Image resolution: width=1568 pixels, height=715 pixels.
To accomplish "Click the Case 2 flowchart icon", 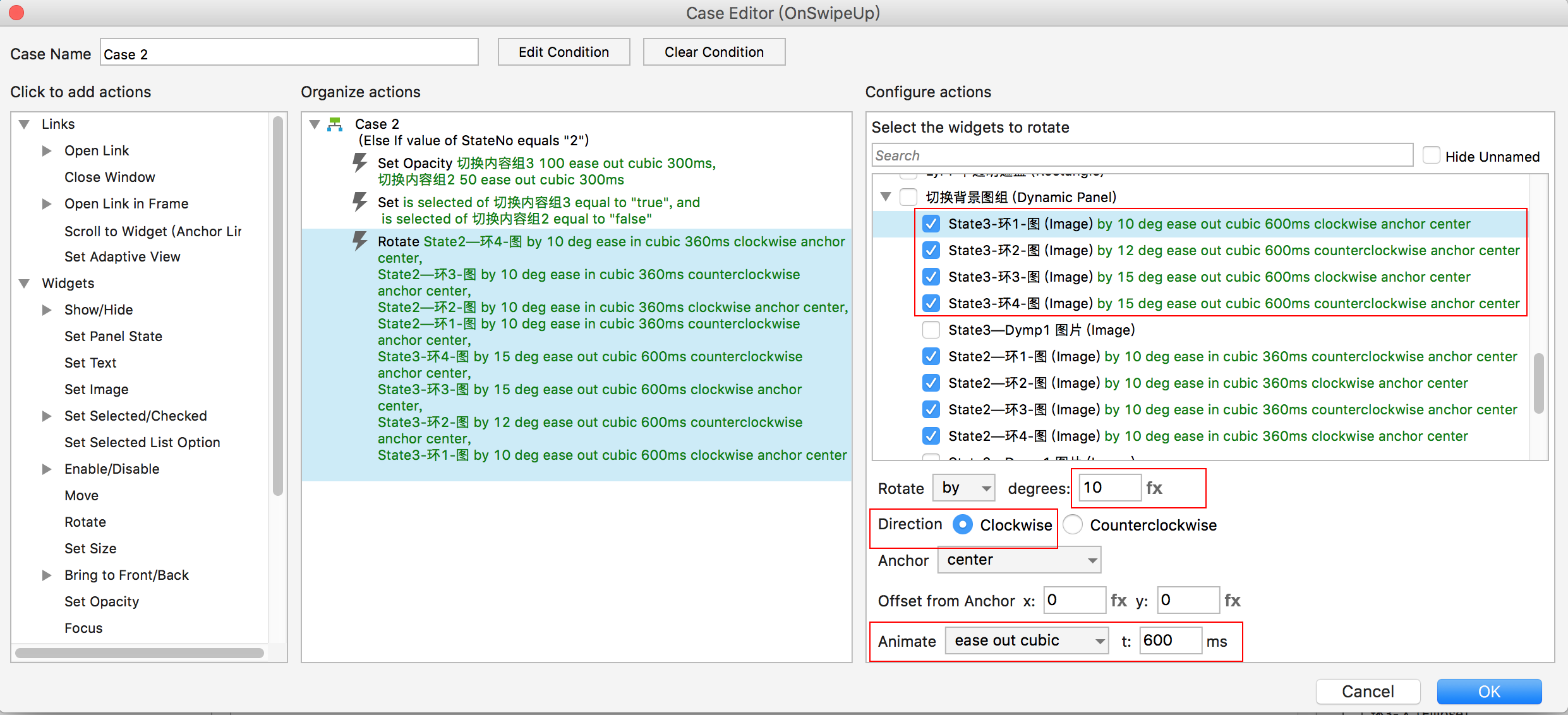I will (335, 124).
